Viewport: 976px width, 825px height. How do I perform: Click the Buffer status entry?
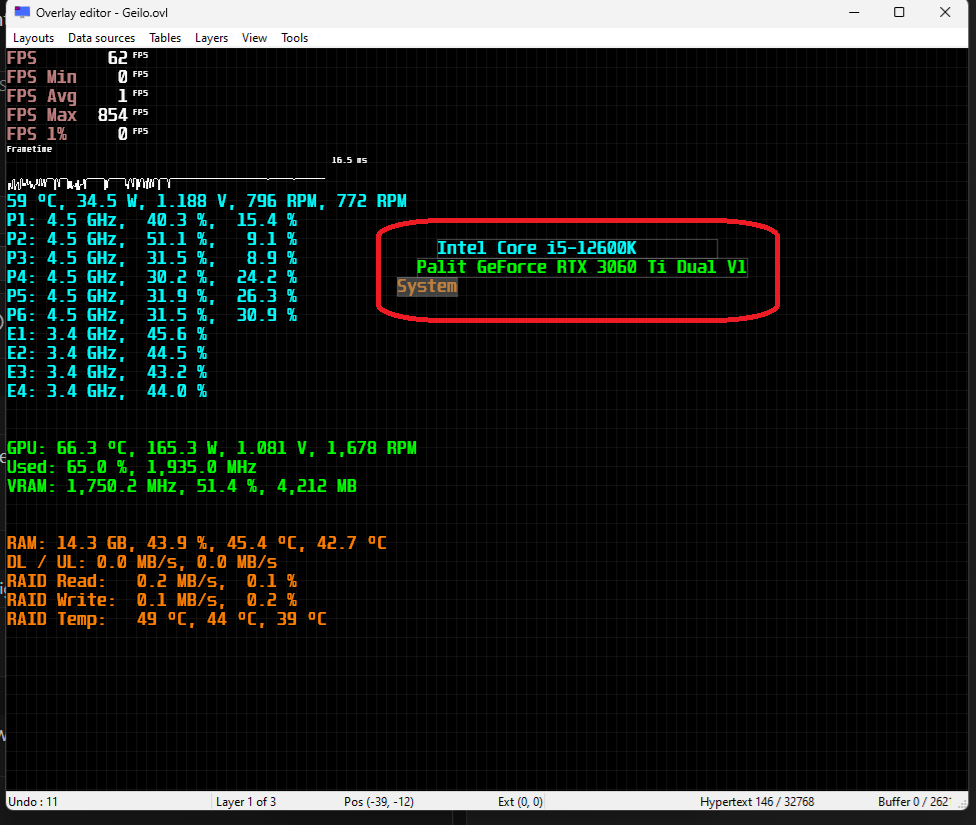click(914, 802)
